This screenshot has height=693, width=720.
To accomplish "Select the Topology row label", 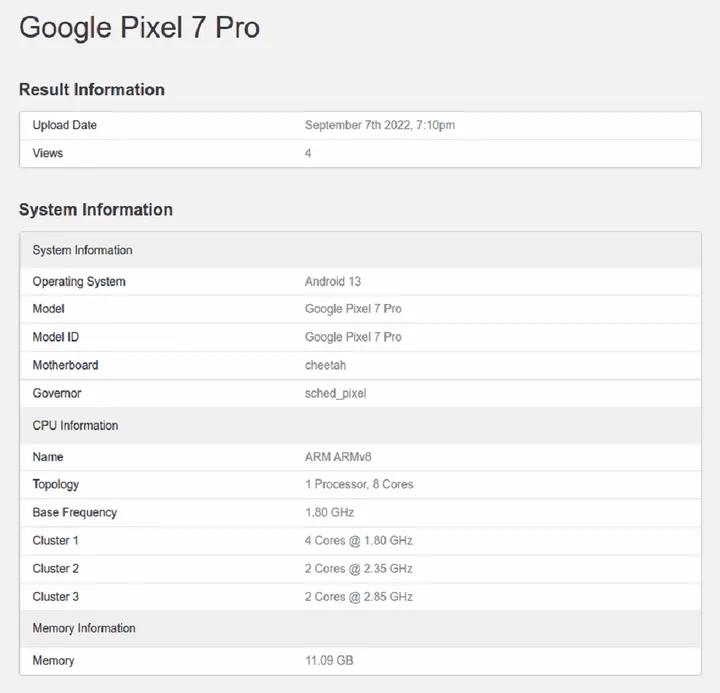I will (x=56, y=484).
